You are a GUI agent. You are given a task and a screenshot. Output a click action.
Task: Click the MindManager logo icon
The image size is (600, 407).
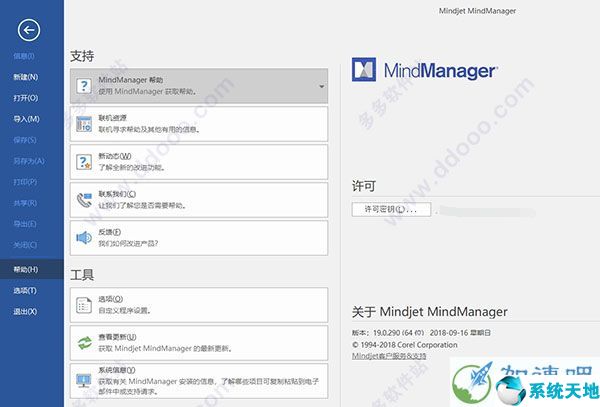coord(364,69)
